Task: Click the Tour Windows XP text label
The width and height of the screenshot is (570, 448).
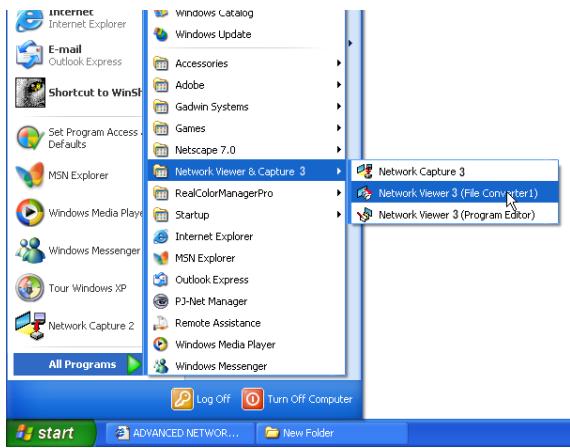Action: point(87,288)
